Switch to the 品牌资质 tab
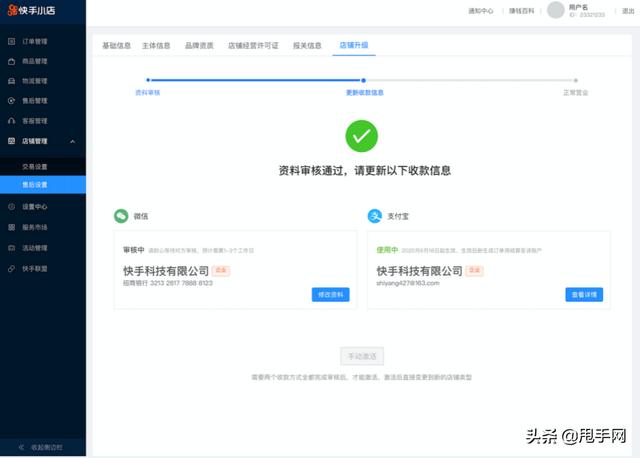Image resolution: width=640 pixels, height=458 pixels. tap(199, 45)
